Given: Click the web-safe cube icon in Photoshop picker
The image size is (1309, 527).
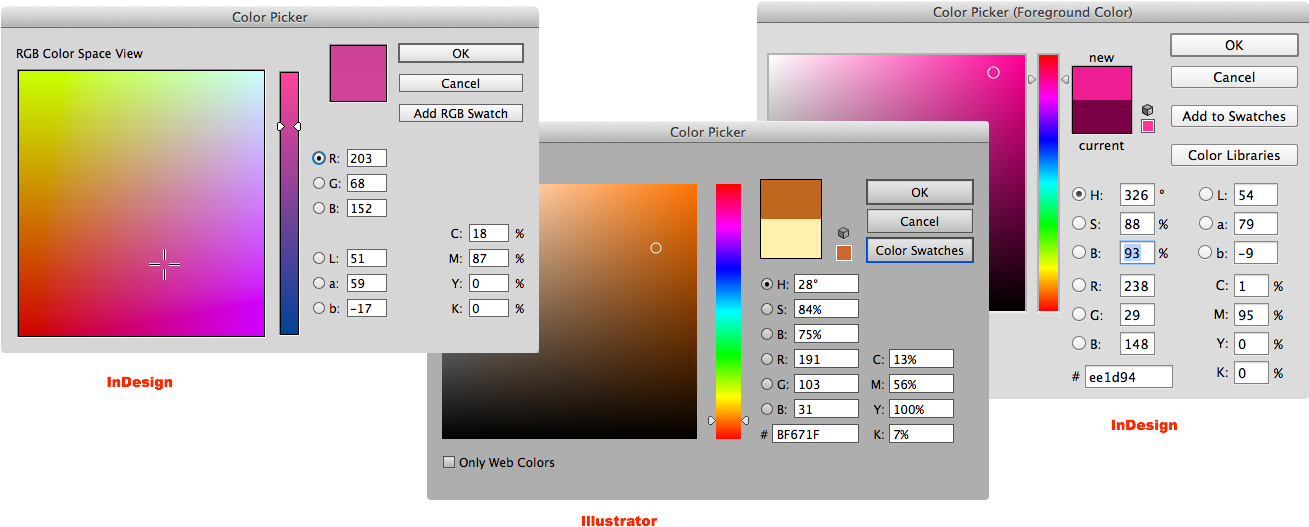Looking at the screenshot, I should pos(1147,109).
